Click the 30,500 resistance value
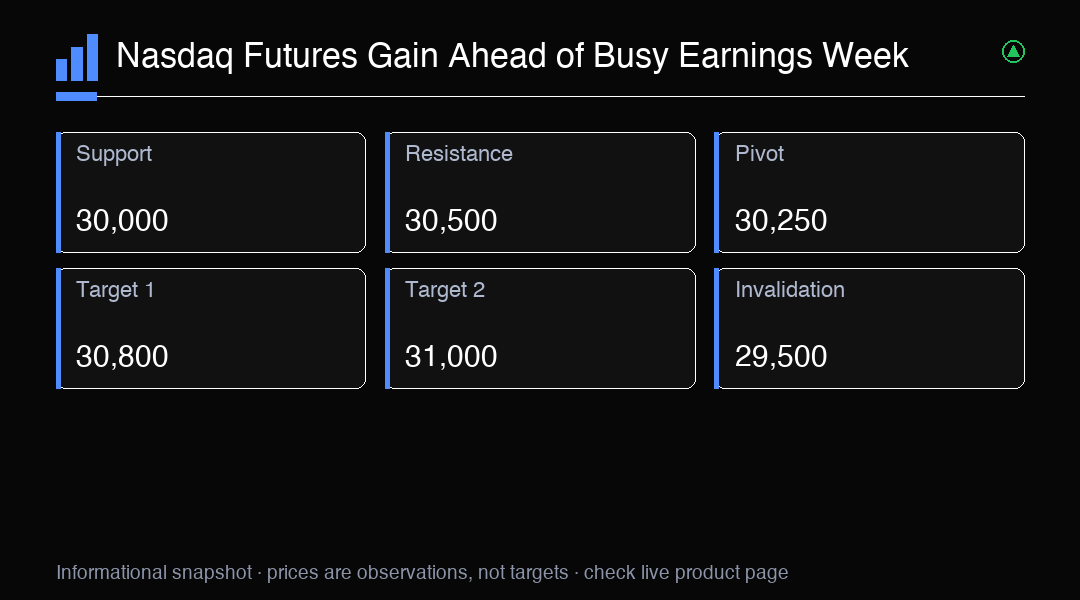 click(x=451, y=220)
